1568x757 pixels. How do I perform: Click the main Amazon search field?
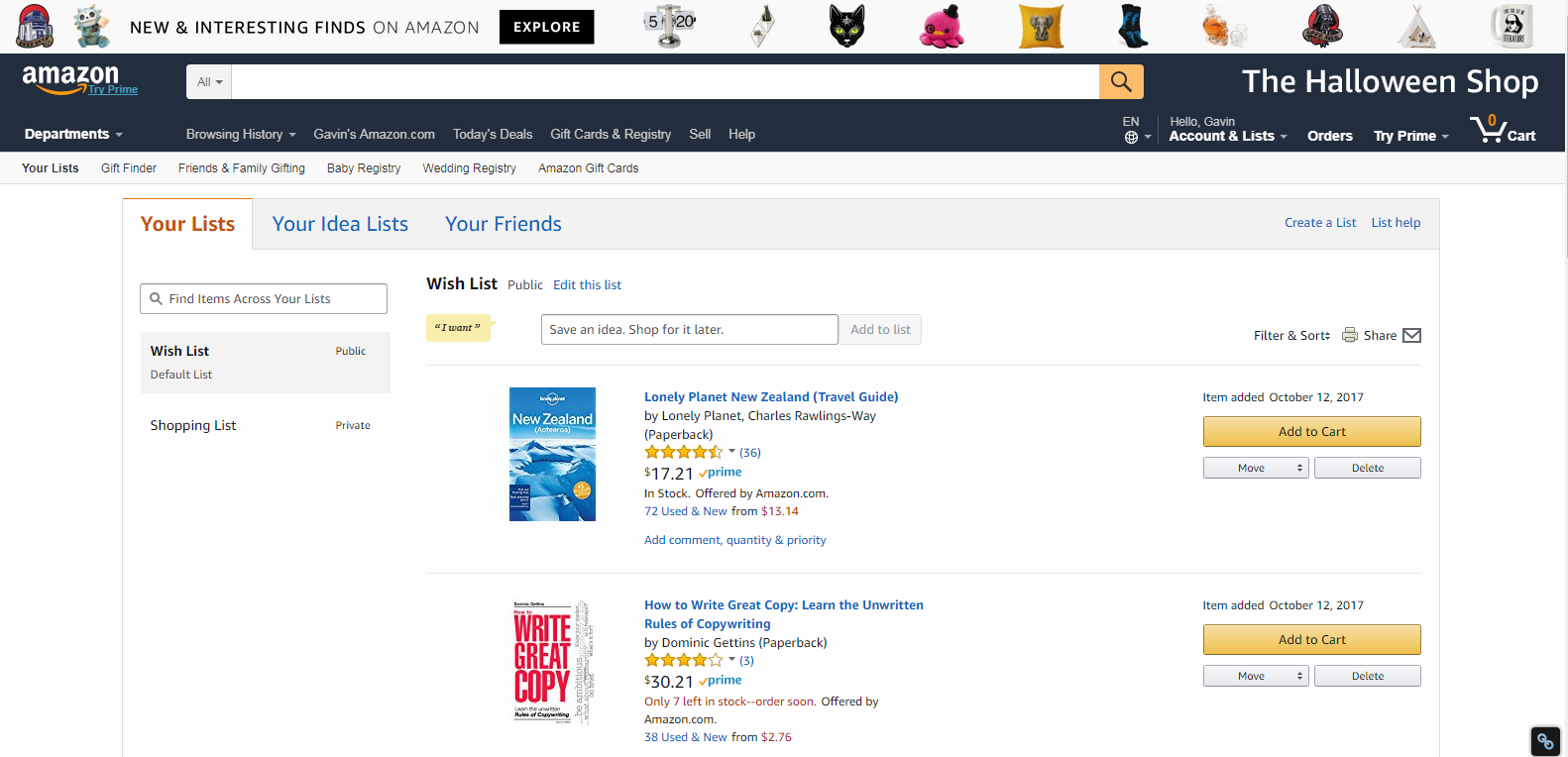(665, 81)
